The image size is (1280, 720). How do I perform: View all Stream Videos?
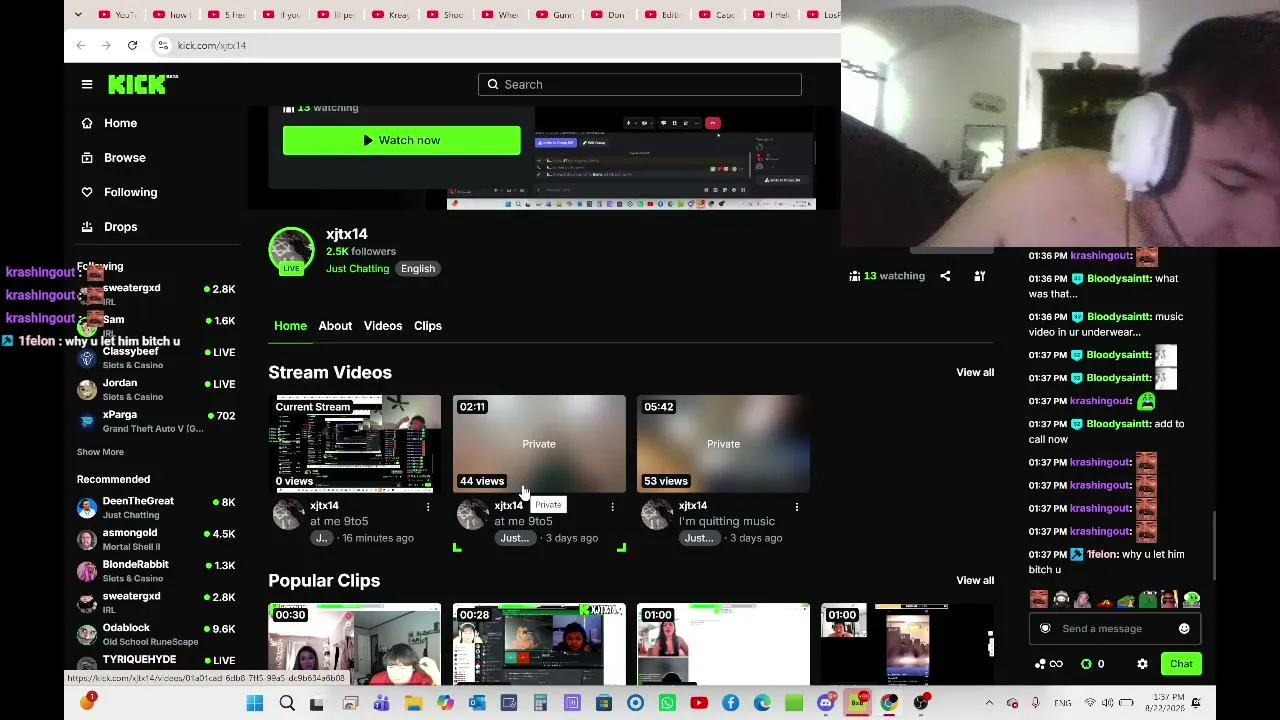975,372
